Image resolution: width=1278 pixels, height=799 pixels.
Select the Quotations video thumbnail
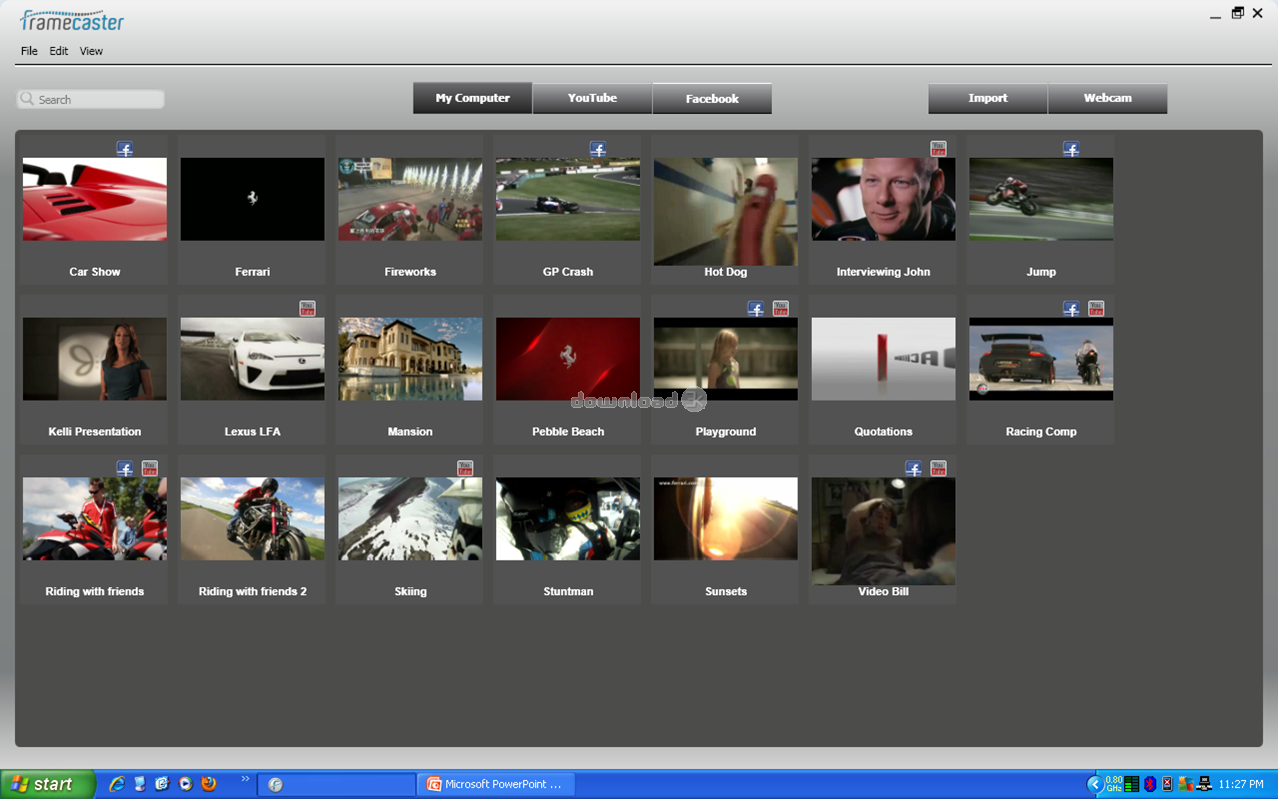point(883,359)
